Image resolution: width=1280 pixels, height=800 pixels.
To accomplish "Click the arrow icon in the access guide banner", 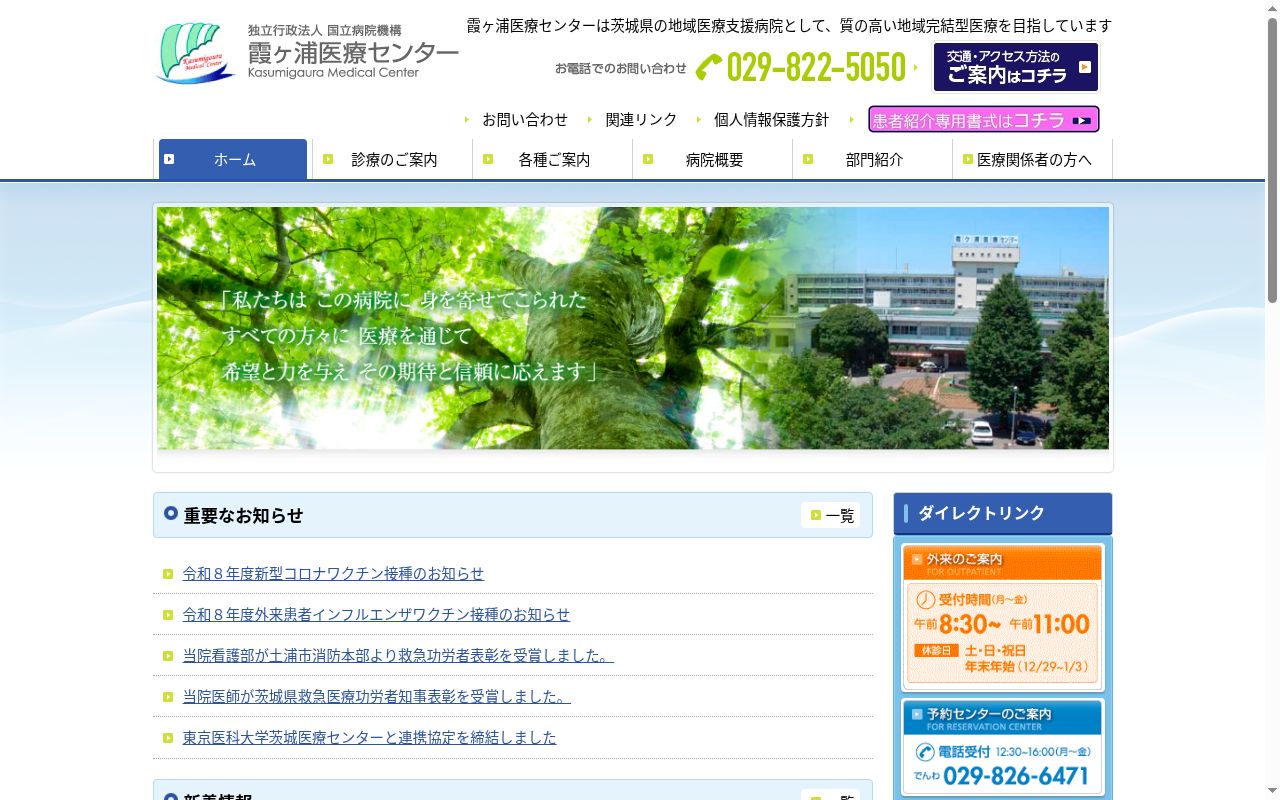I will click(x=1084, y=68).
